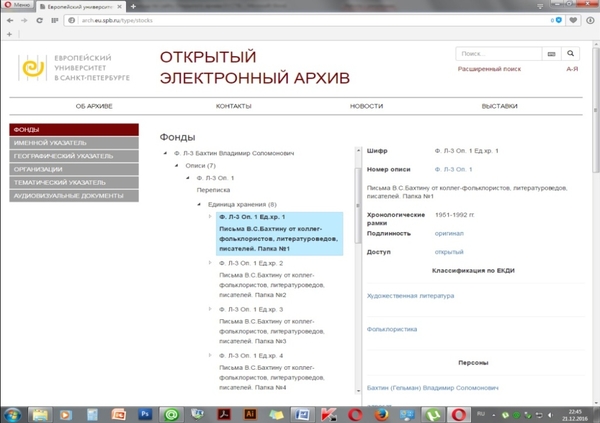600x423 pixels.
Task: Open the Художественная литература classification link
Action: tap(411, 296)
